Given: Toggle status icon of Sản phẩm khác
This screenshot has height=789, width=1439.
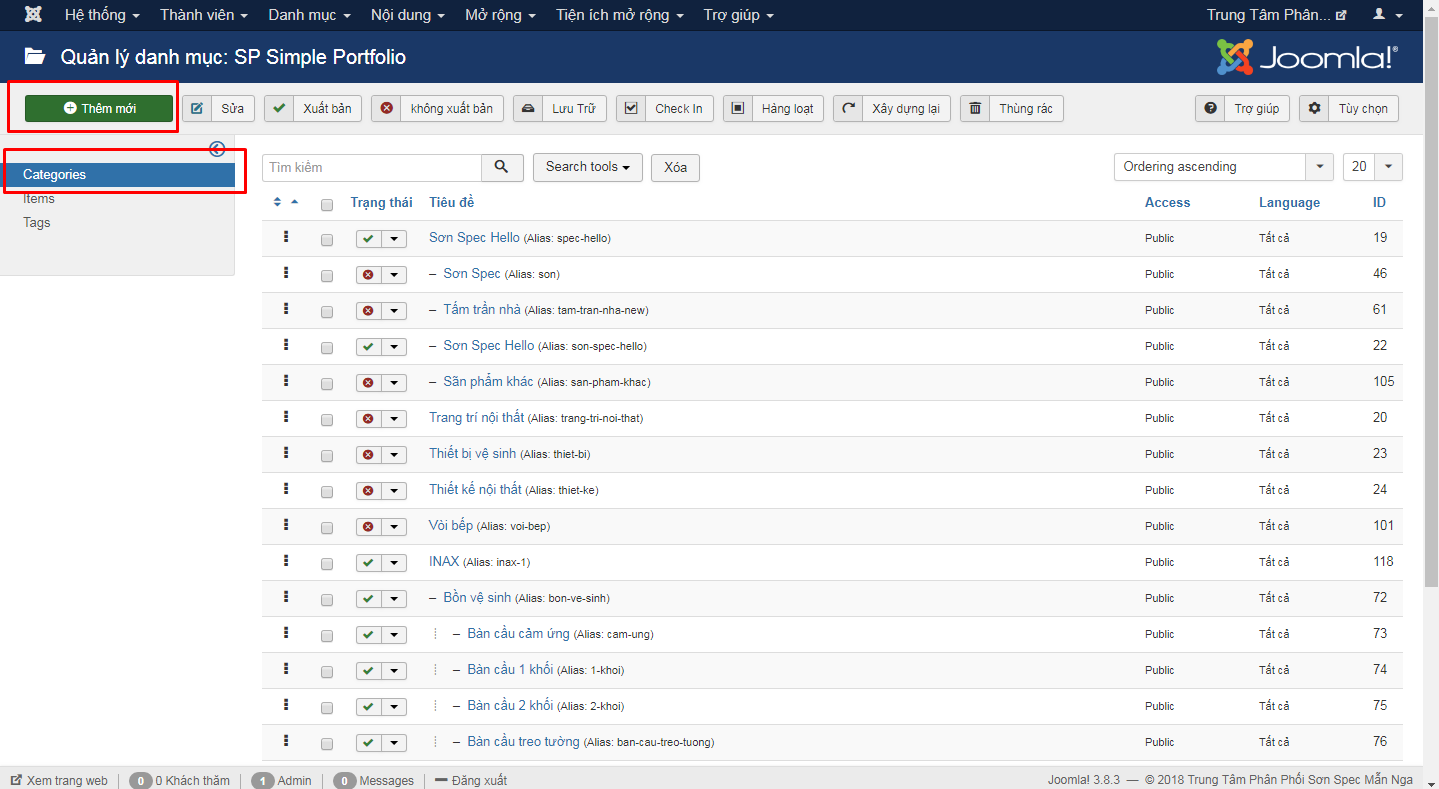Looking at the screenshot, I should [368, 383].
